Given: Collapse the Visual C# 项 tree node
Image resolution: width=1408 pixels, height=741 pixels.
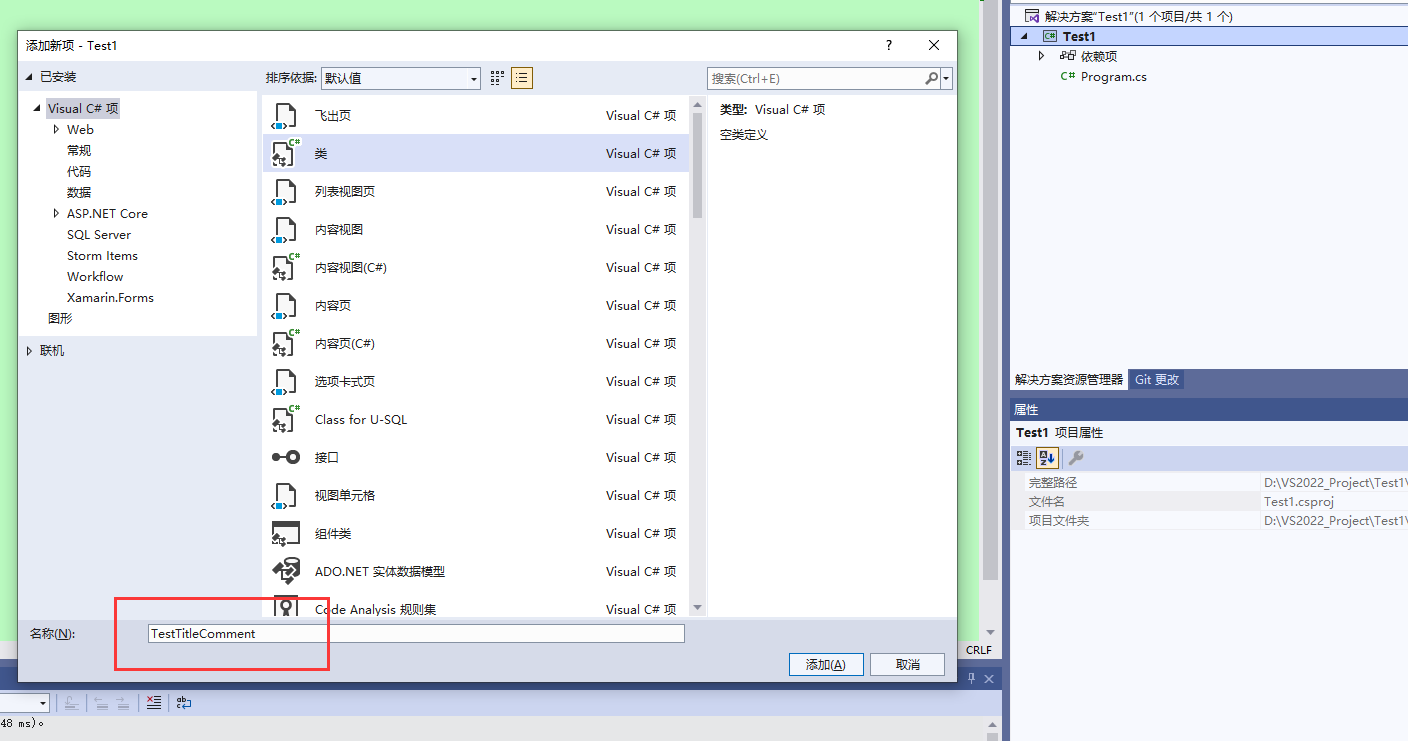Looking at the screenshot, I should [38, 109].
